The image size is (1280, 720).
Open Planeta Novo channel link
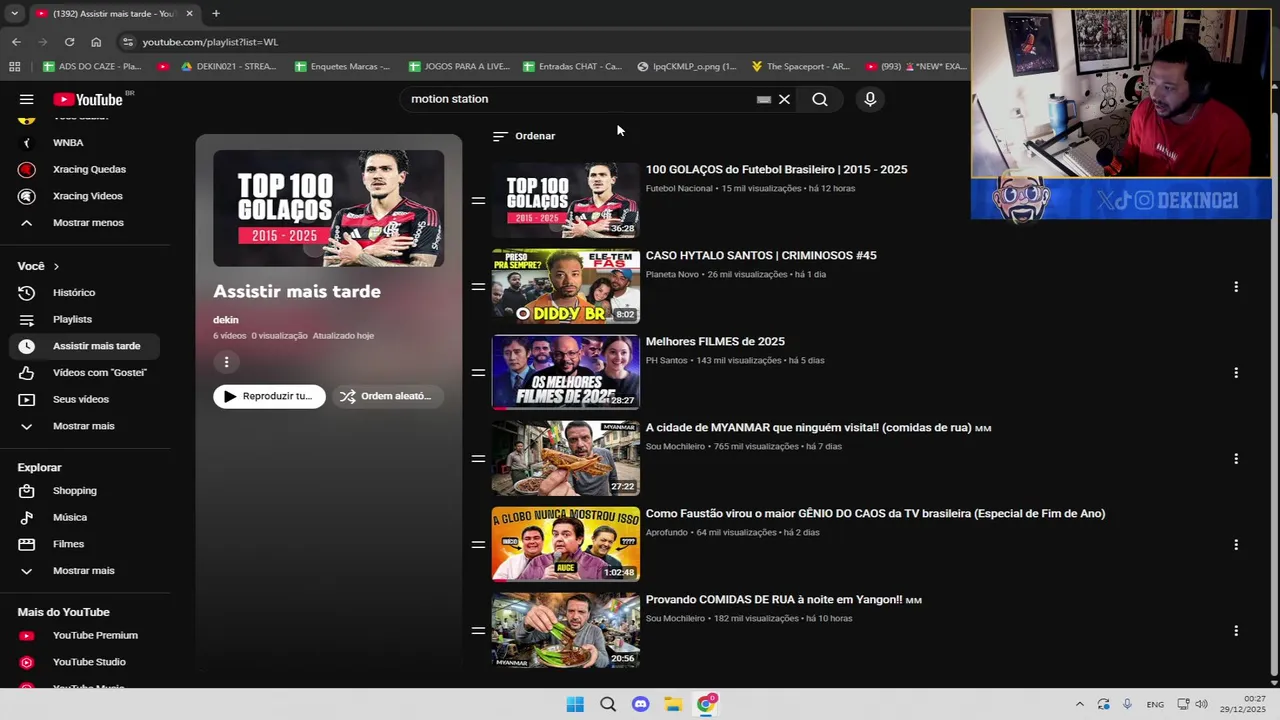tap(672, 274)
